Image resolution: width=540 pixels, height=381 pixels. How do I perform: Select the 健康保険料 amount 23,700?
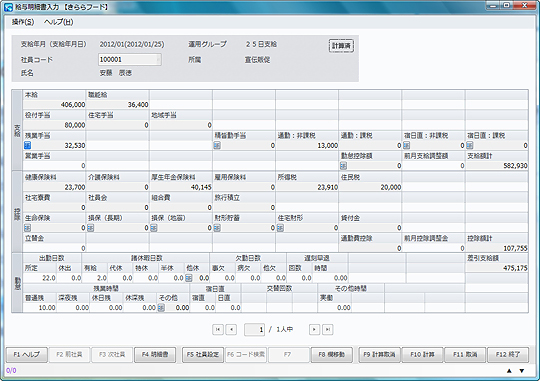point(54,187)
